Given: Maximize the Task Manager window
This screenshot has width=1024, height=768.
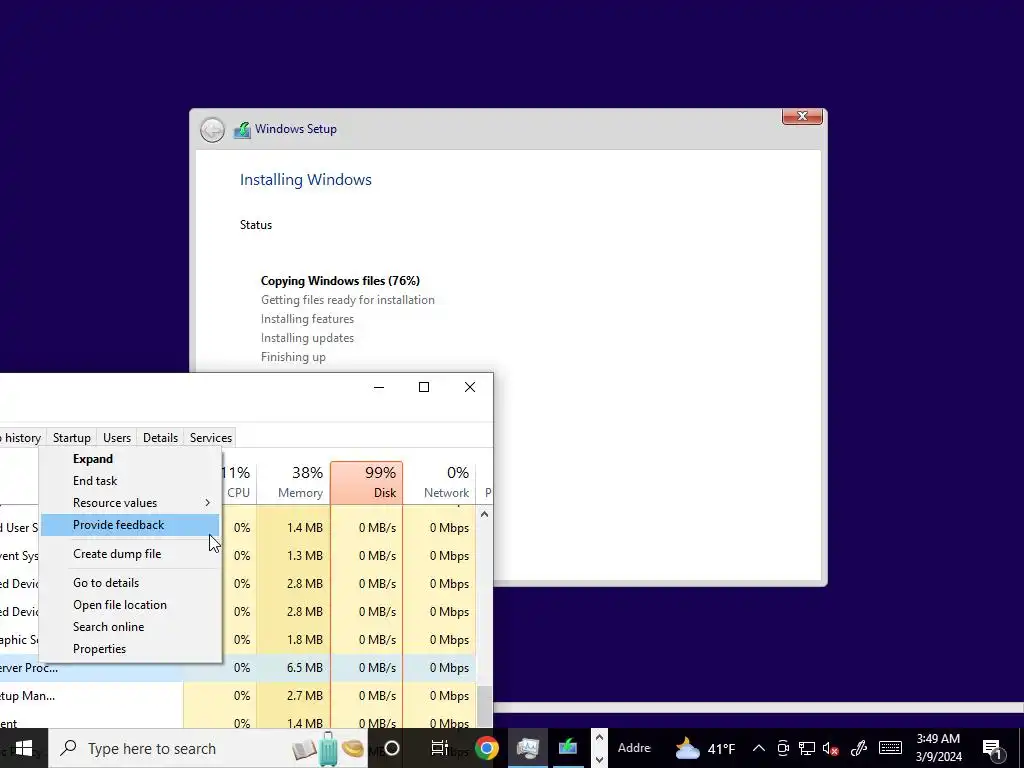Looking at the screenshot, I should tap(424, 387).
